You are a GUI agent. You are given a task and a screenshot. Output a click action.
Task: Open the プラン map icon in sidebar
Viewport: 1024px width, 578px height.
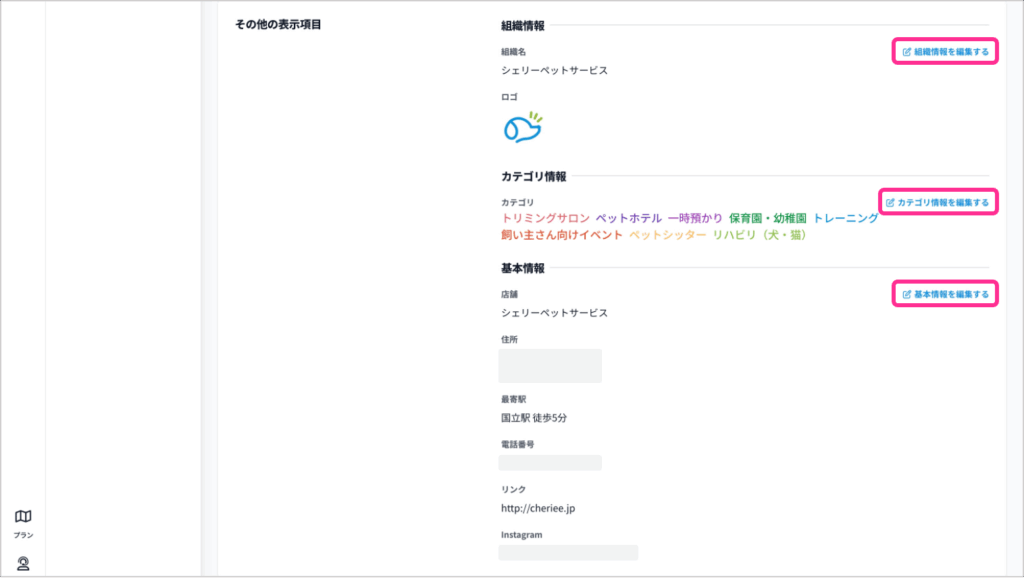click(23, 517)
